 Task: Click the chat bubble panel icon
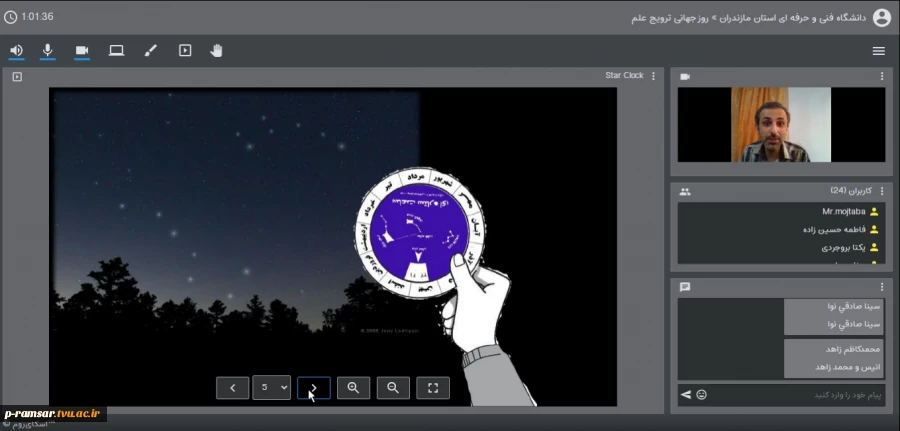click(685, 287)
